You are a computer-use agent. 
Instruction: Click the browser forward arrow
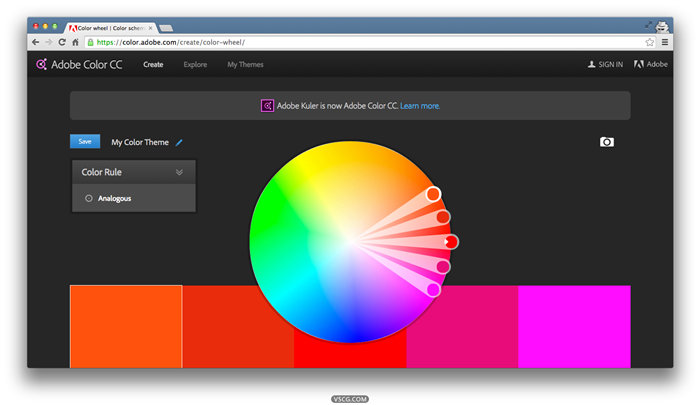(x=49, y=42)
